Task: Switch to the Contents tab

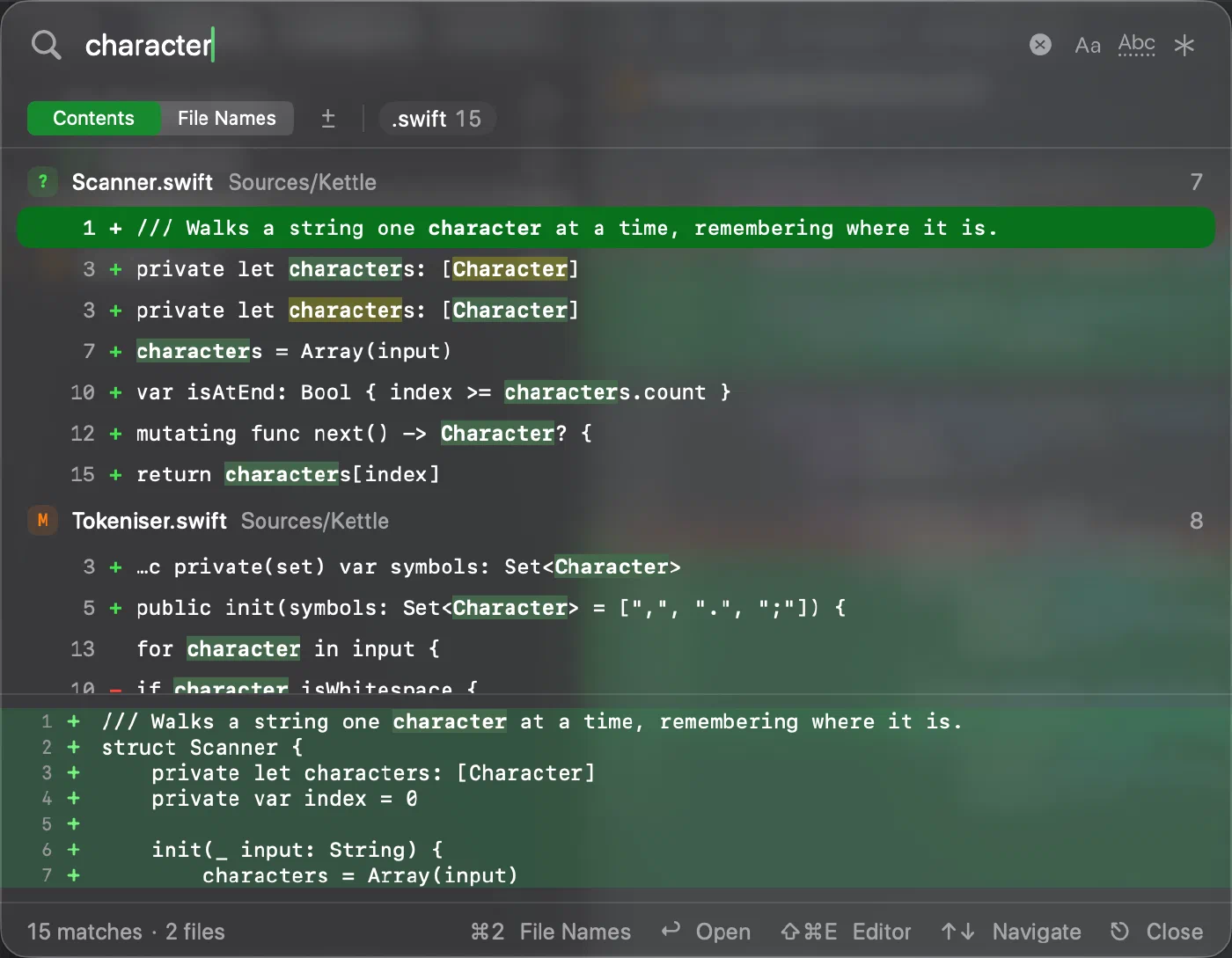Action: pyautogui.click(x=94, y=118)
